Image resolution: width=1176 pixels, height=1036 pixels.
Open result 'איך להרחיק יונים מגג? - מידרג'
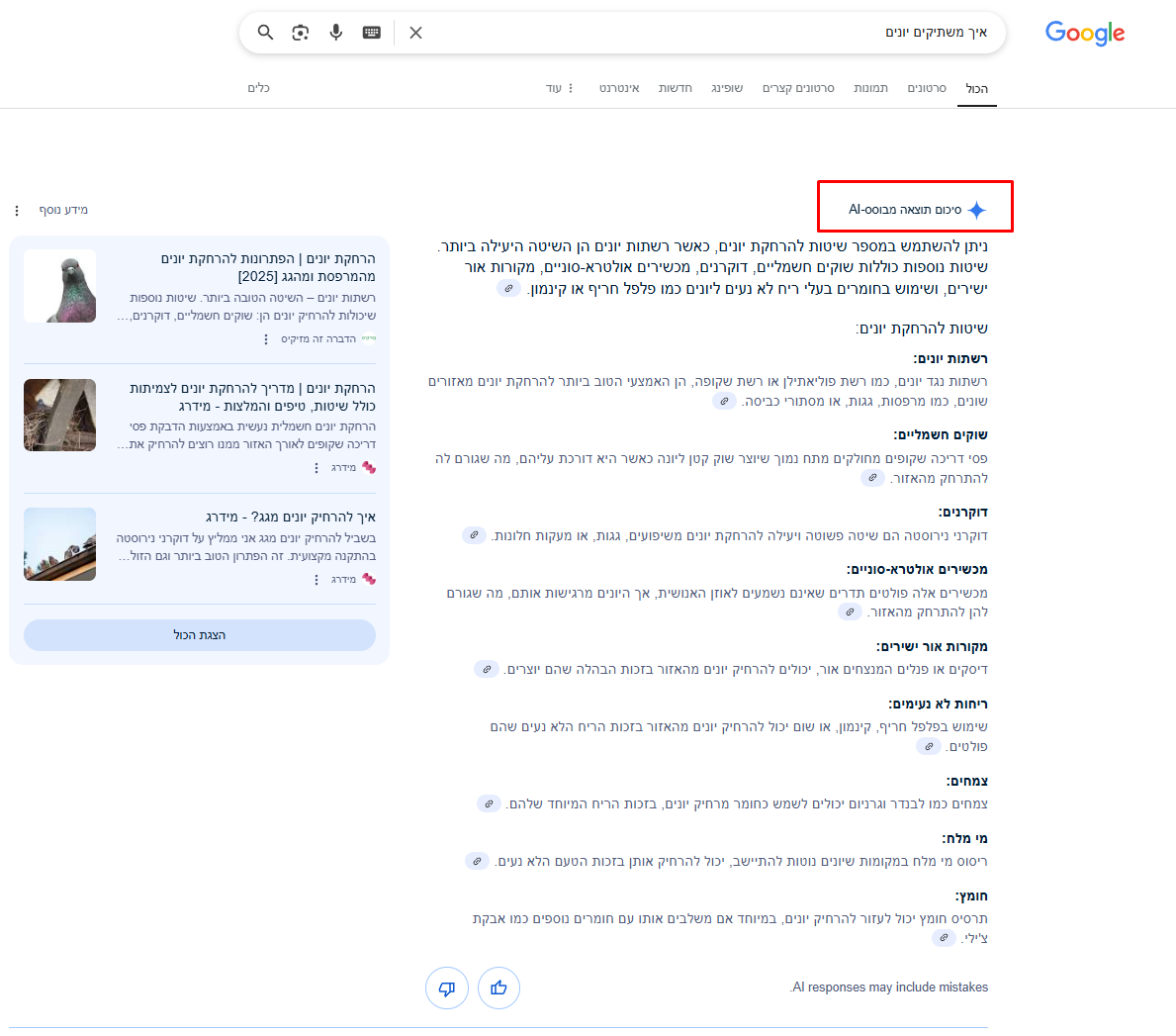pos(290,517)
